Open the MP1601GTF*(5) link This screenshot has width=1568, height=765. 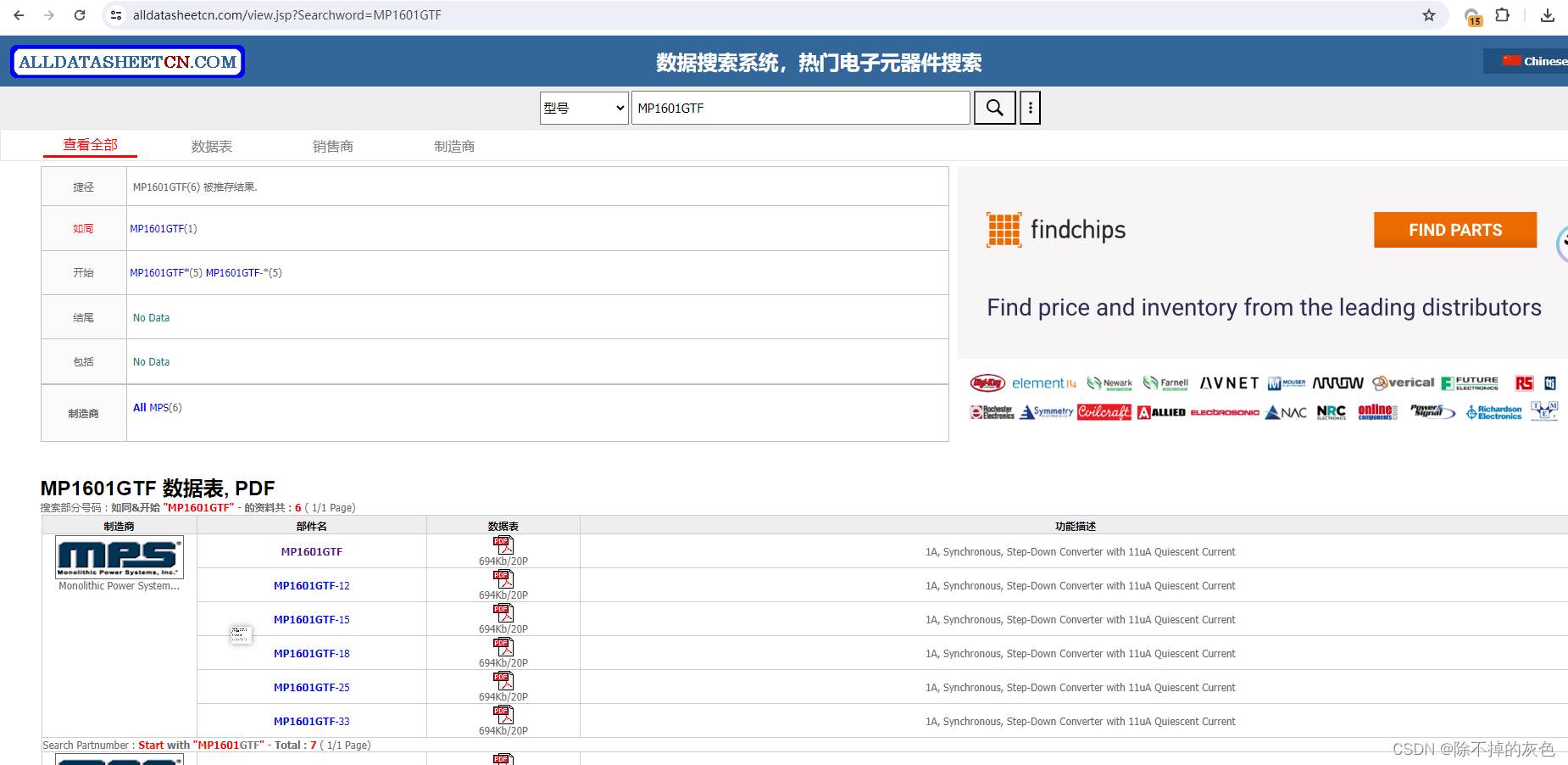pyautogui.click(x=166, y=273)
